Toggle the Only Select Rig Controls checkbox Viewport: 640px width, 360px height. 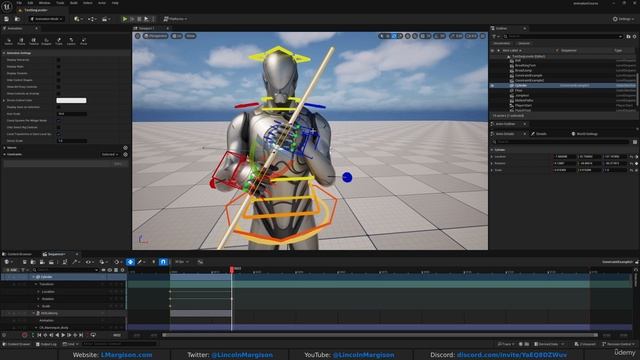[x=58, y=127]
